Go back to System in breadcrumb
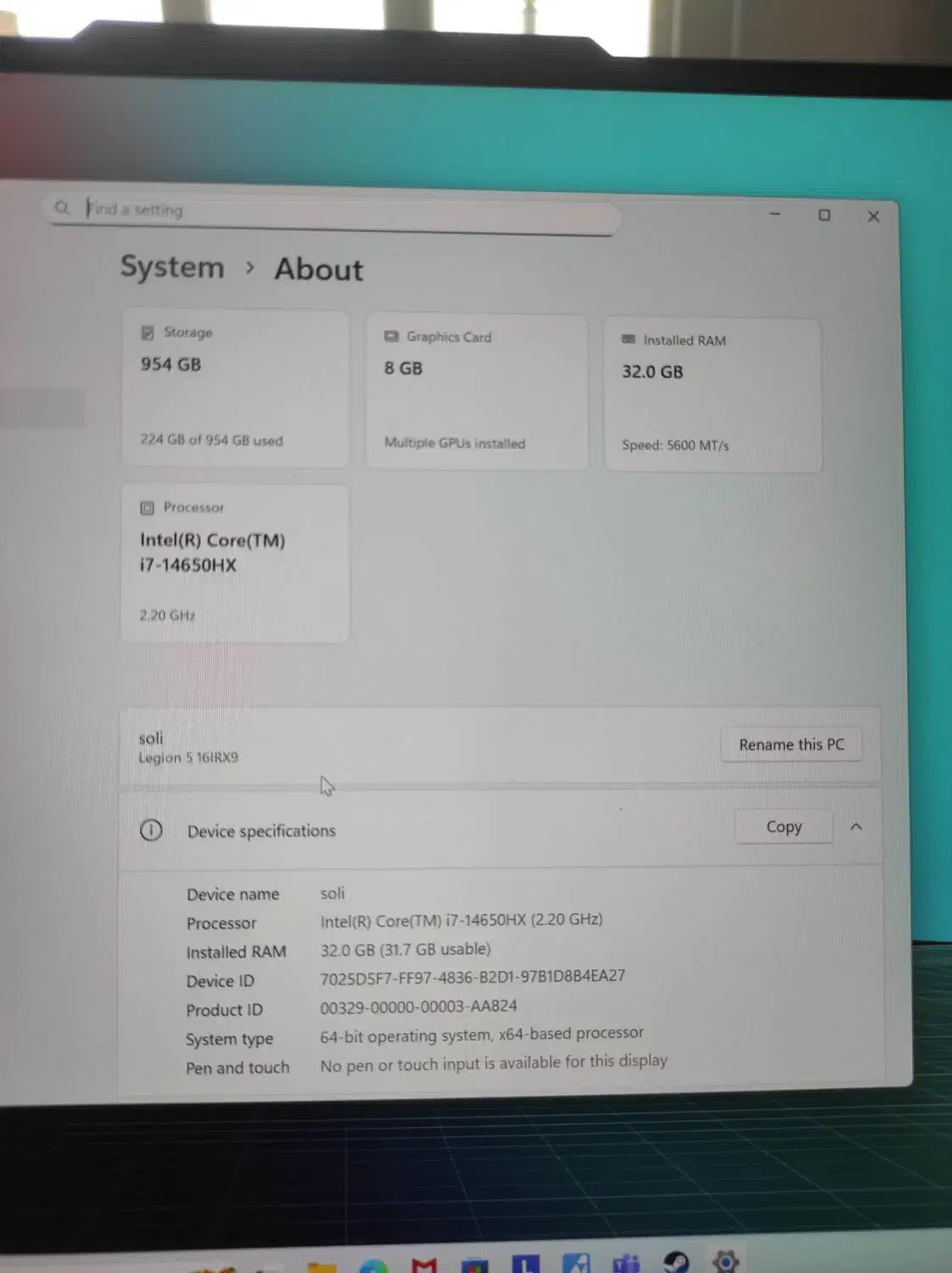The image size is (952, 1273). coord(172,266)
